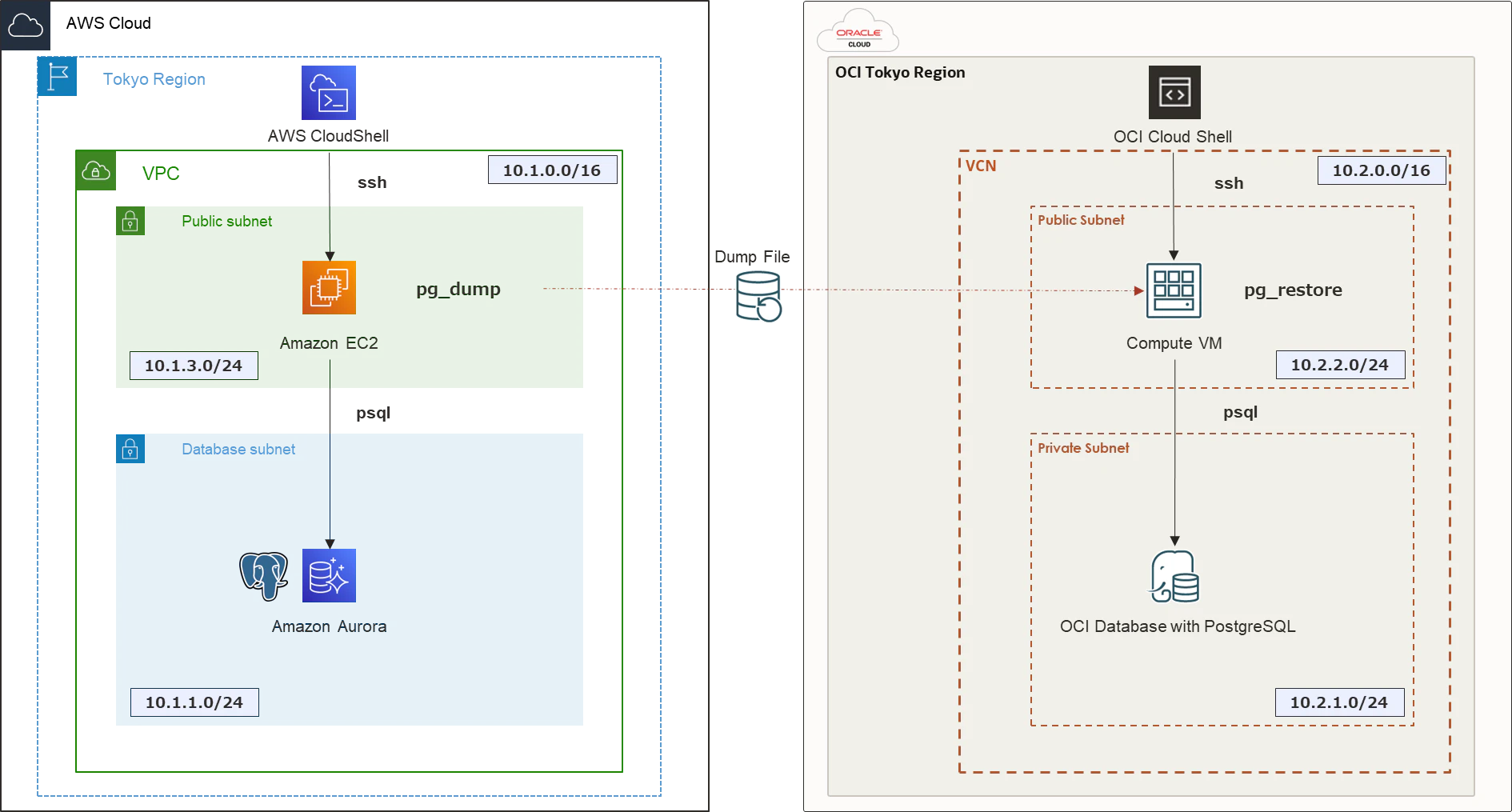Click the AWS Cloud title text
This screenshot has height=812, width=1512.
coord(109,23)
